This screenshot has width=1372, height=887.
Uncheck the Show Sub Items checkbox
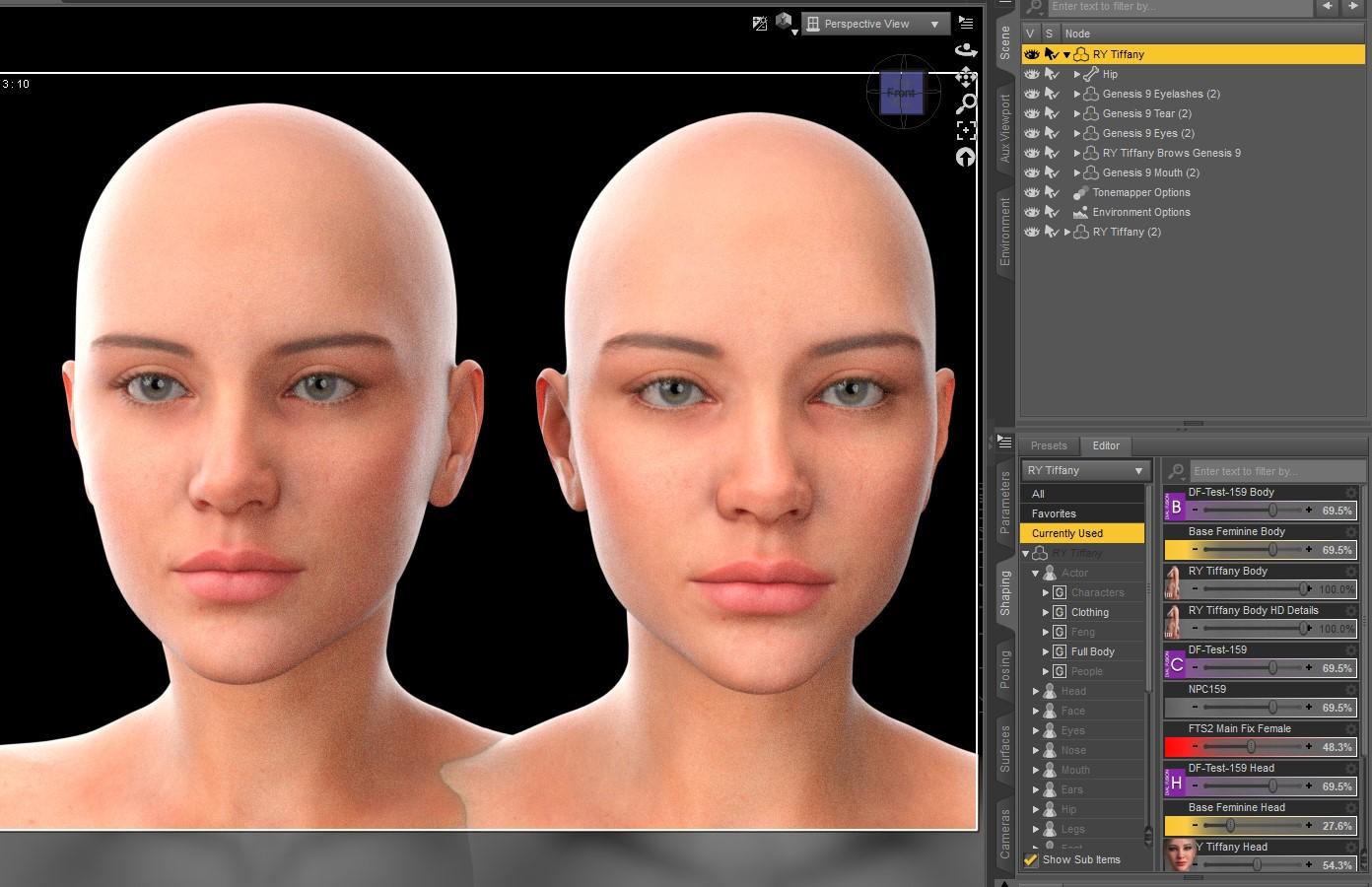1031,859
